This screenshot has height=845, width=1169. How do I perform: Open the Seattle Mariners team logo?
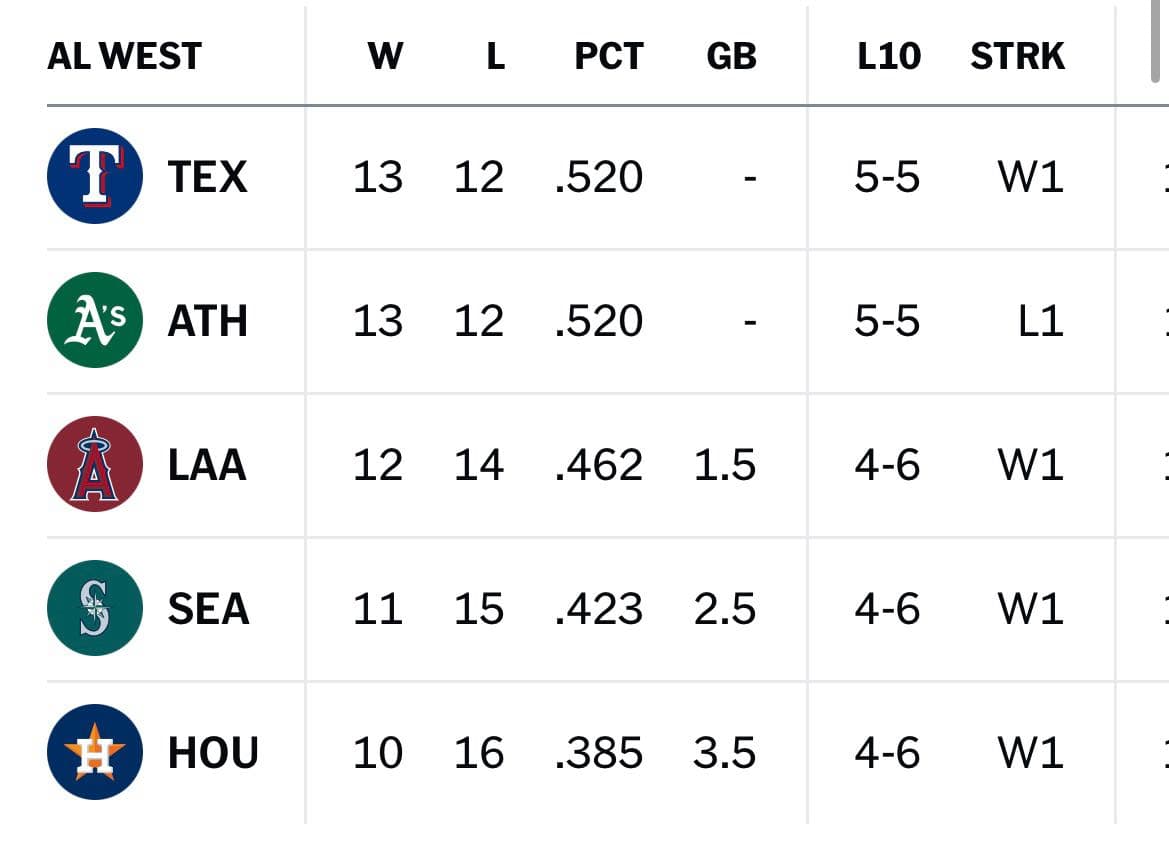pyautogui.click(x=95, y=608)
